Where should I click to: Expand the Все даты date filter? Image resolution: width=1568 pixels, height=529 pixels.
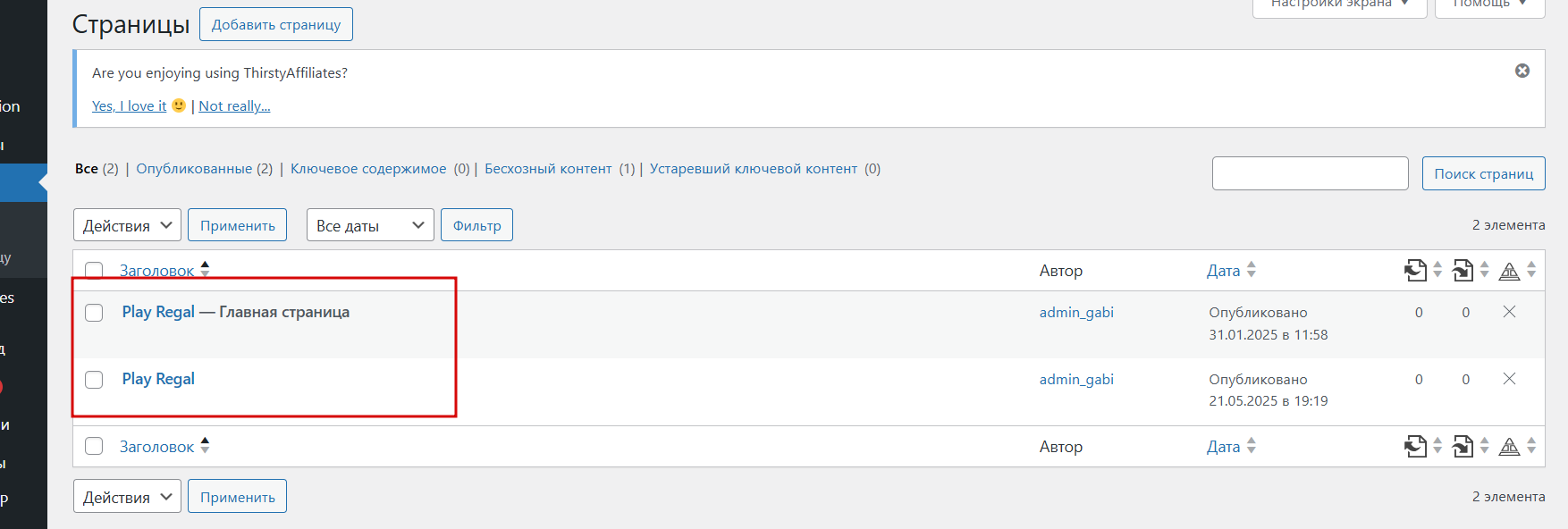[x=370, y=225]
